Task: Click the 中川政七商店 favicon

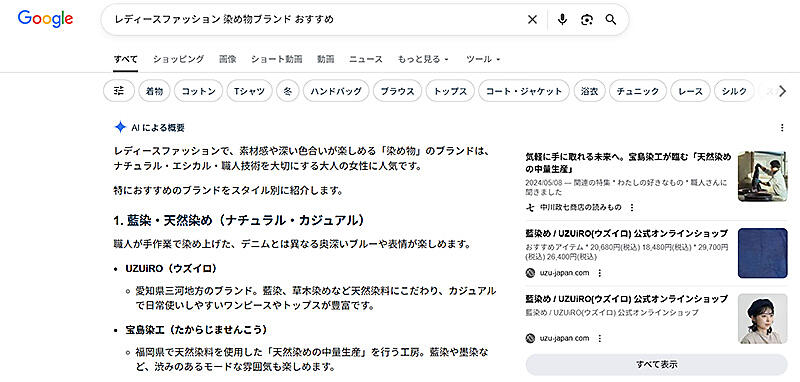Action: click(x=530, y=208)
